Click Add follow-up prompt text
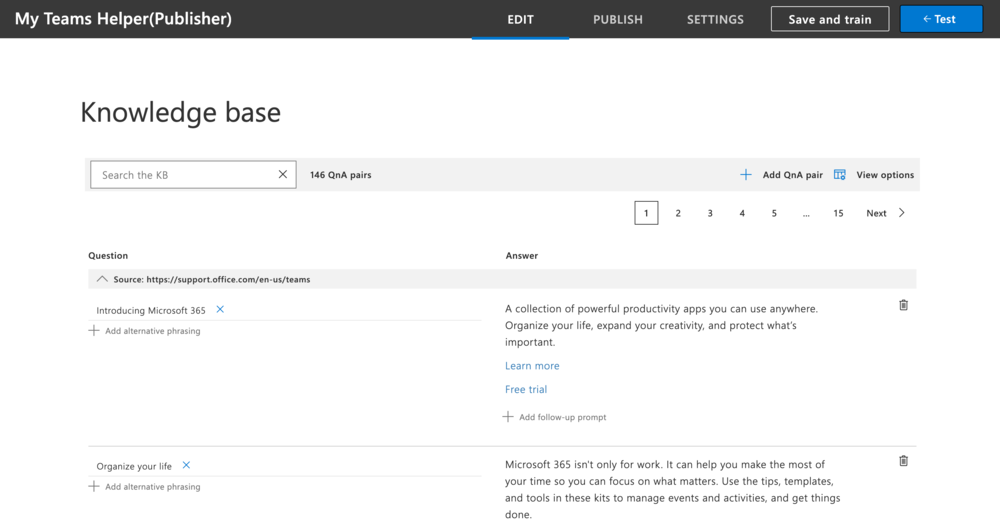This screenshot has width=1000, height=530. point(562,417)
